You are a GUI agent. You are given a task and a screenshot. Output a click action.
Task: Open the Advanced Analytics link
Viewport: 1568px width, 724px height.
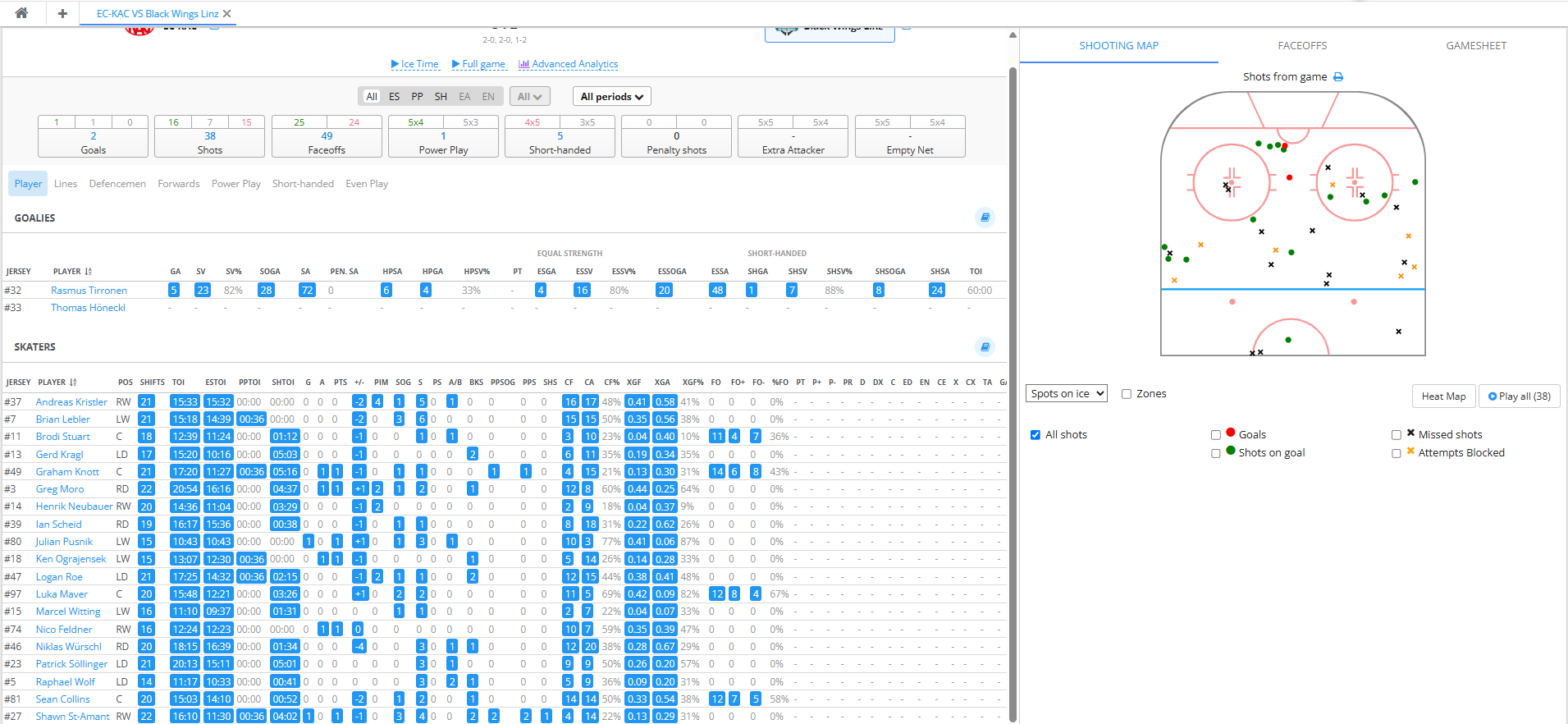[569, 64]
